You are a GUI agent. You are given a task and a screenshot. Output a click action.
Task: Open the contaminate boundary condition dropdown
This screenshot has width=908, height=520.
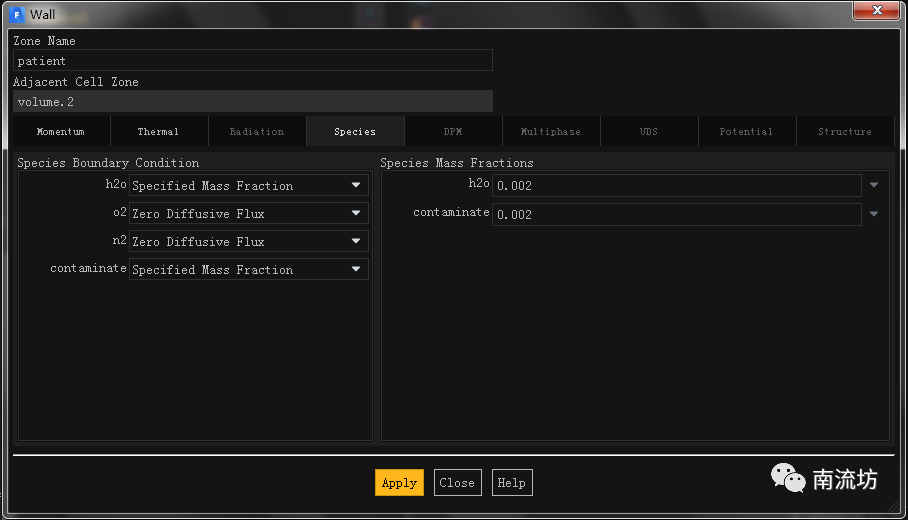pyautogui.click(x=248, y=269)
